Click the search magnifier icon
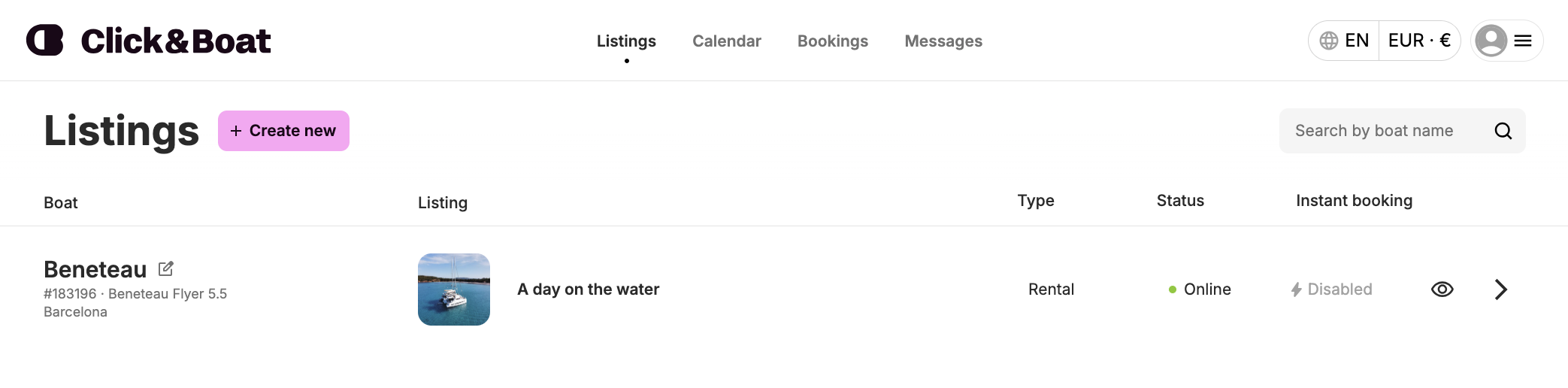 tap(1503, 131)
